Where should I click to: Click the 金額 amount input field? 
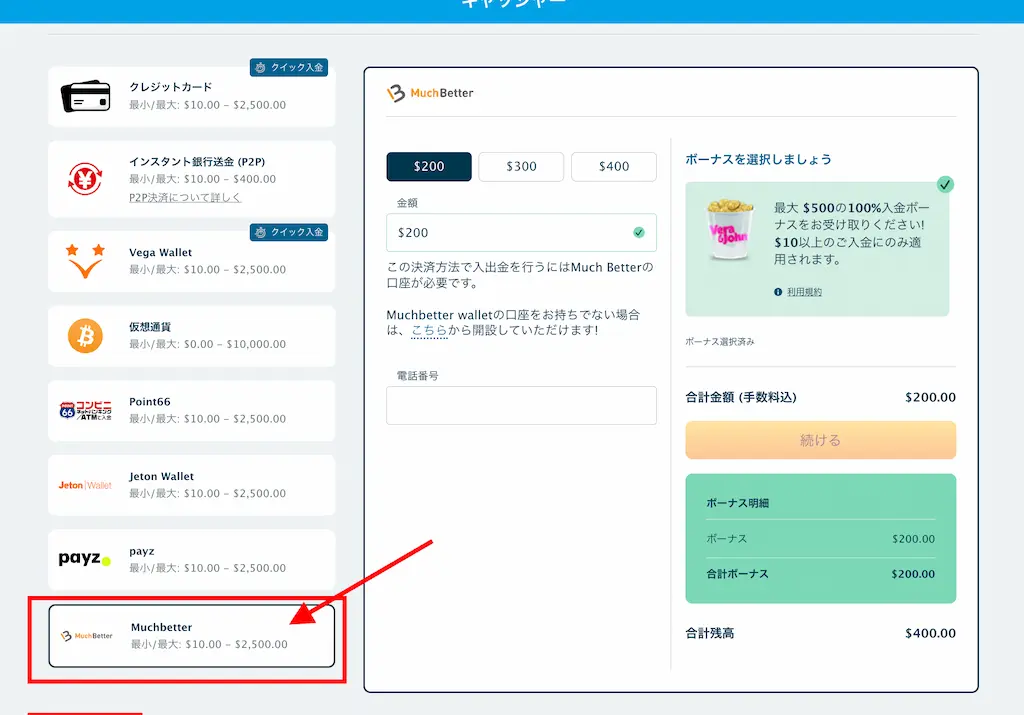click(521, 232)
